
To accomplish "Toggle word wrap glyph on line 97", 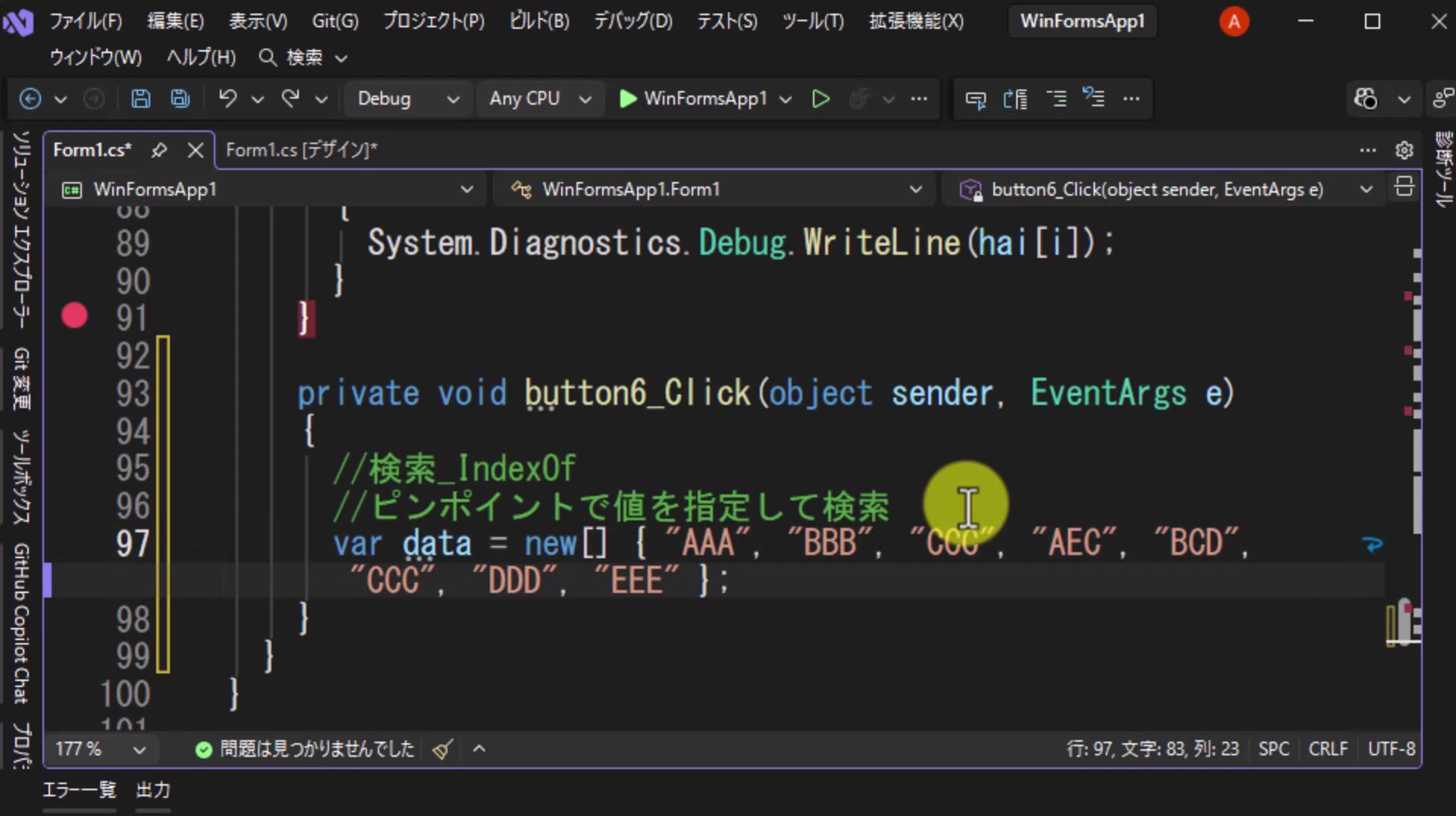I will [x=1373, y=544].
